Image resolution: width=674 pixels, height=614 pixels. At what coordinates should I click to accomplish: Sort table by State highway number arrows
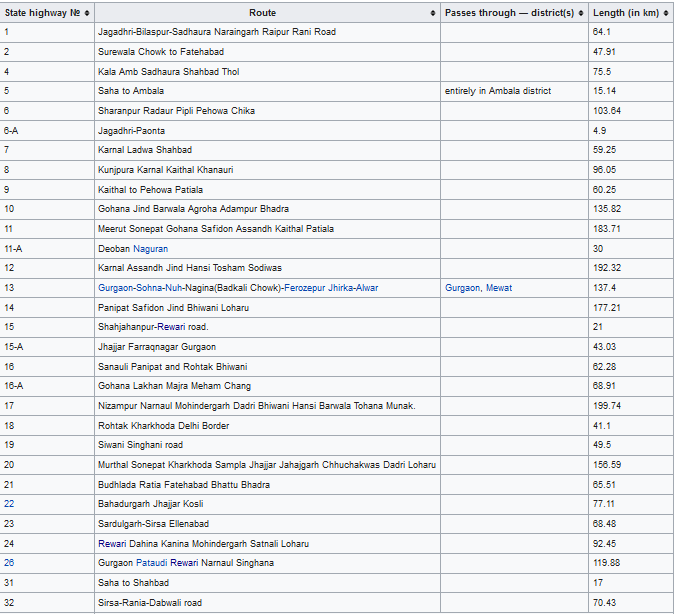[x=87, y=13]
